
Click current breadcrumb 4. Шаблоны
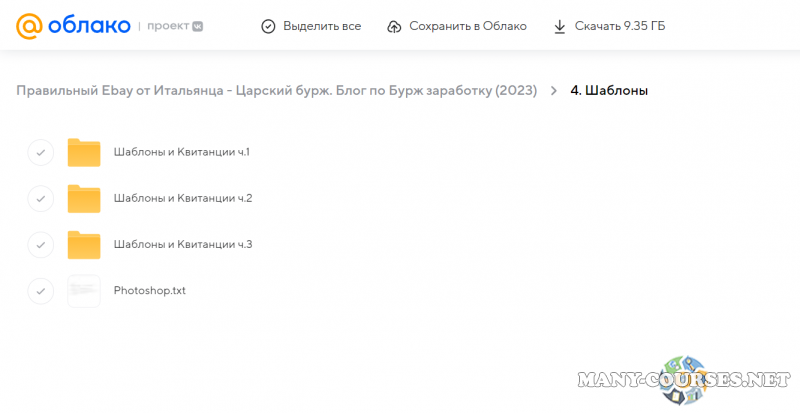pyautogui.click(x=609, y=91)
